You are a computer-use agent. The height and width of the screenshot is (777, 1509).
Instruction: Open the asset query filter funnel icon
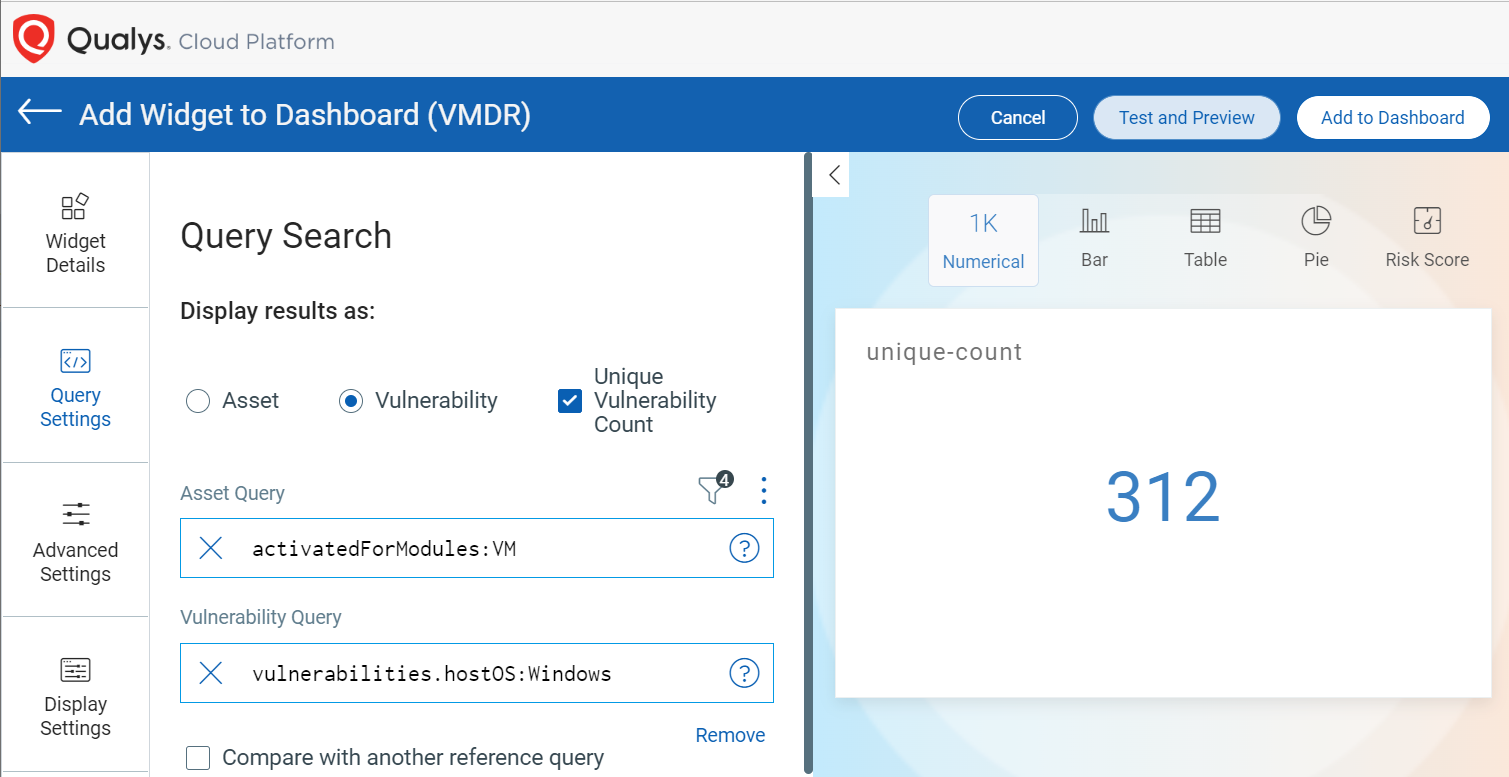pyautogui.click(x=712, y=489)
